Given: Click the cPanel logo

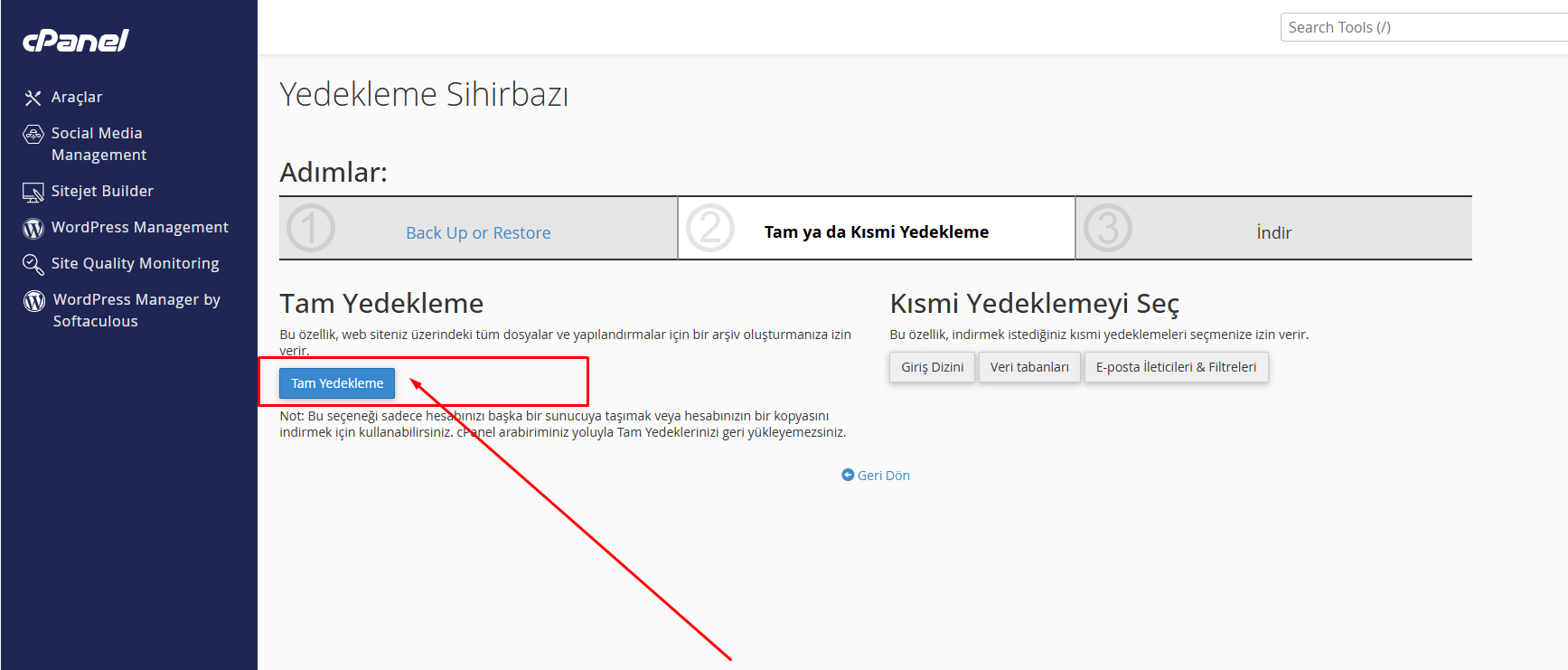Looking at the screenshot, I should (x=76, y=41).
